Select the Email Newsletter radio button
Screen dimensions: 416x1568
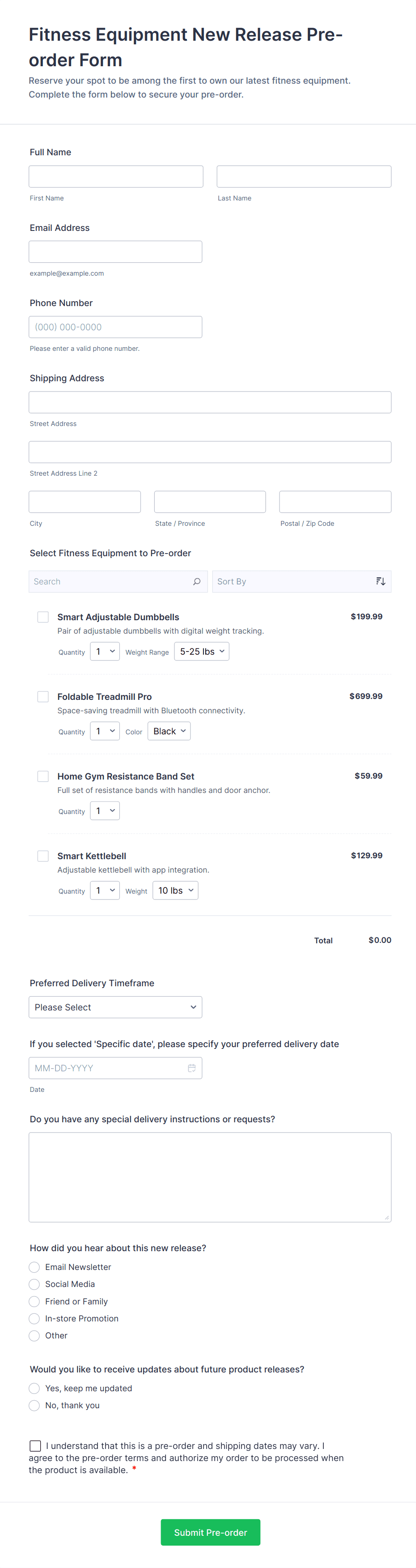35,1267
